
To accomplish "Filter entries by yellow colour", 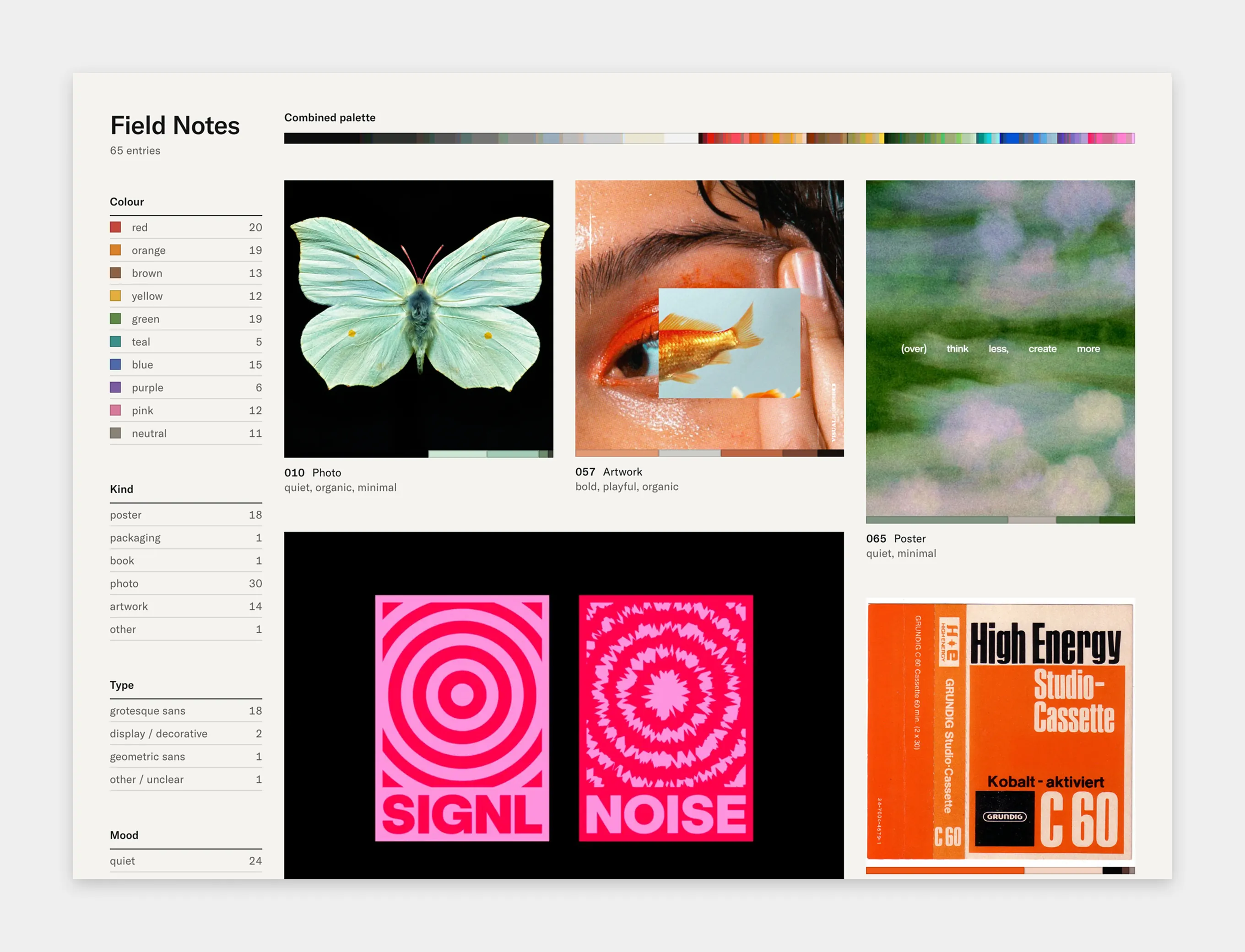I will [186, 296].
